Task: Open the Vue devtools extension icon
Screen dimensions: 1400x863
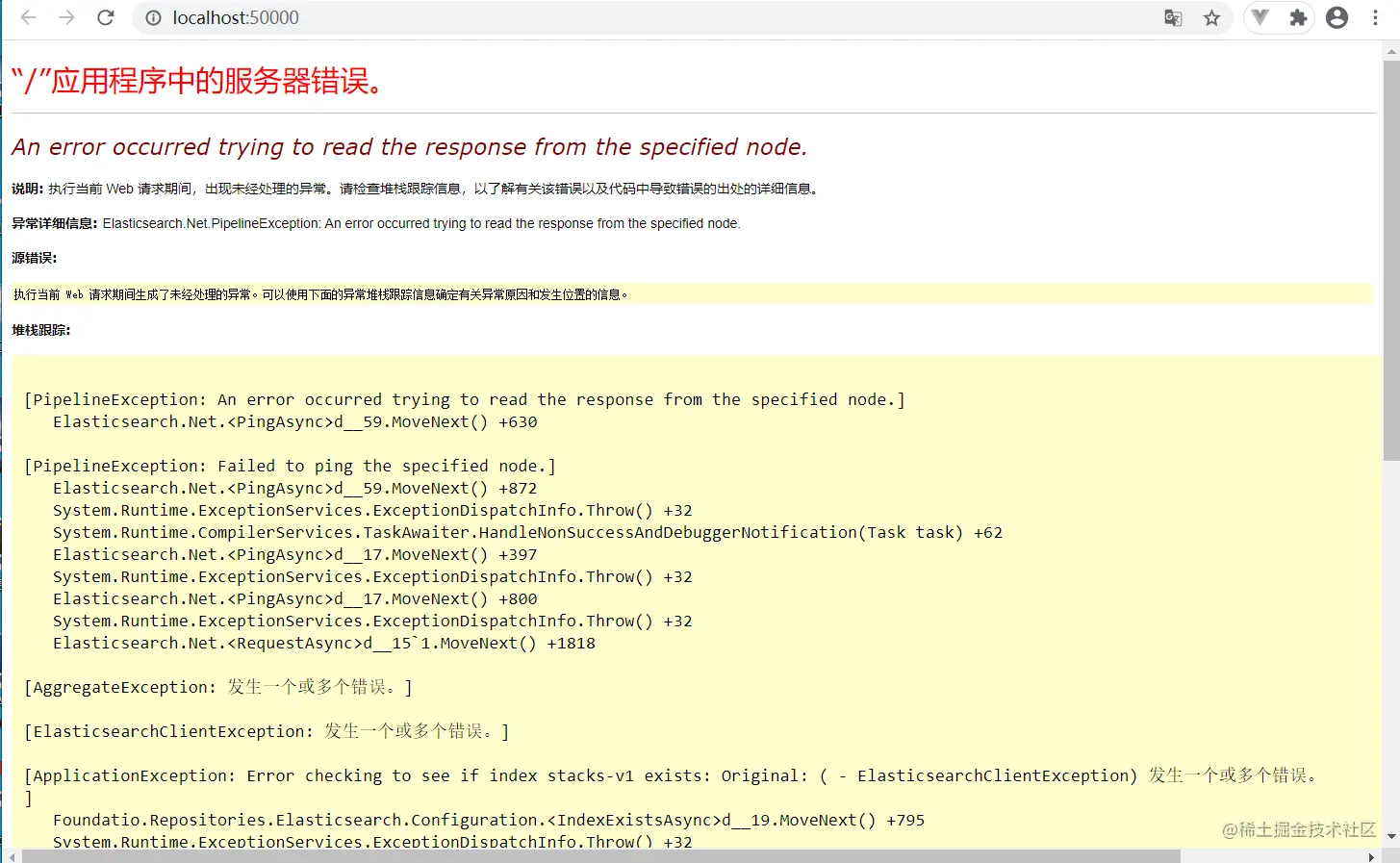Action: point(1260,17)
